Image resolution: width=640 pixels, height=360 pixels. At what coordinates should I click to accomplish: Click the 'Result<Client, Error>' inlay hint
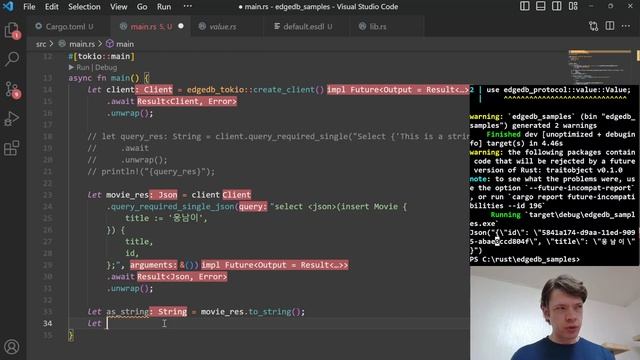coord(187,101)
